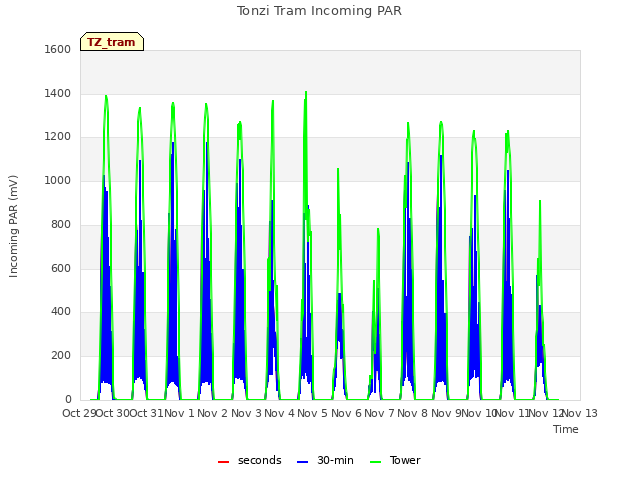
Task: Click the 800 y-axis tick label
Action: click(x=61, y=224)
